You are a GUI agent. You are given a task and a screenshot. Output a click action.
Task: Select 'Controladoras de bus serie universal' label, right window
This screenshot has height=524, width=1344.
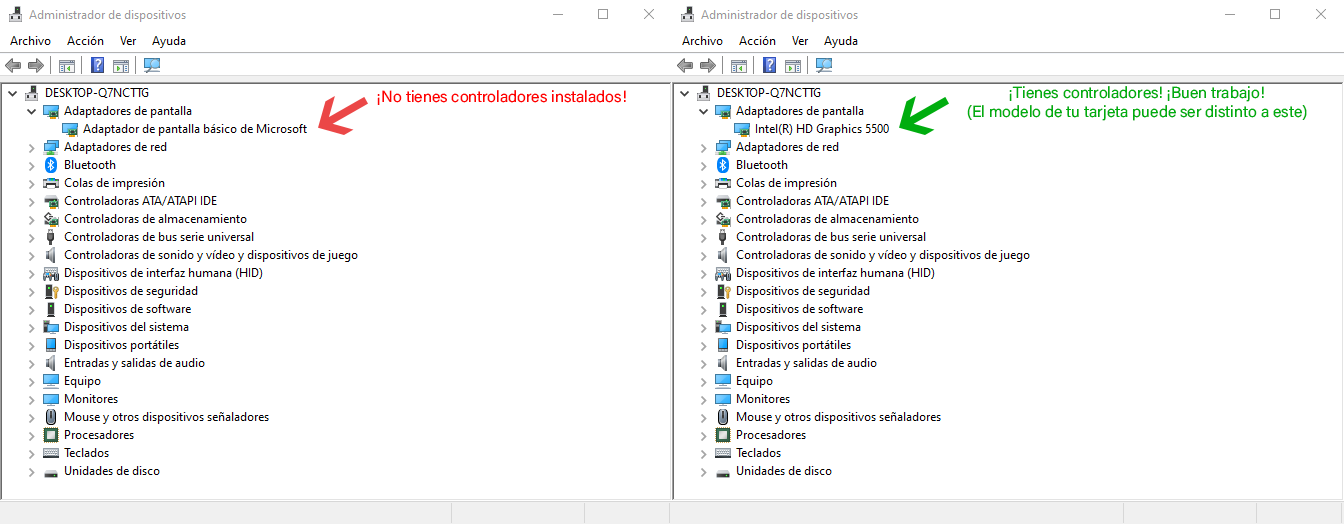(831, 237)
